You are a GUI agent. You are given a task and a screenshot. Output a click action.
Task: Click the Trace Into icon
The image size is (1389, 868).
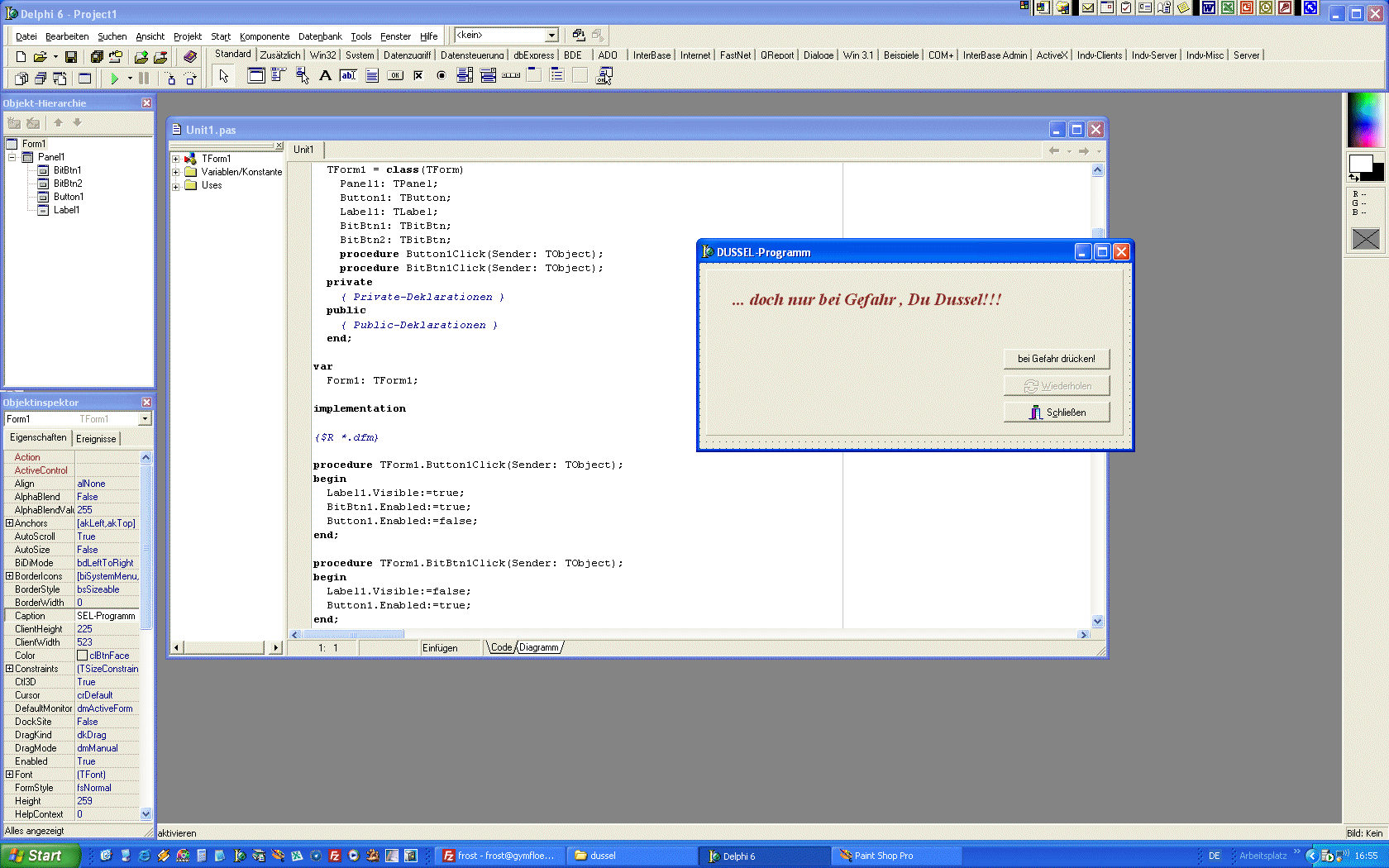(x=170, y=79)
